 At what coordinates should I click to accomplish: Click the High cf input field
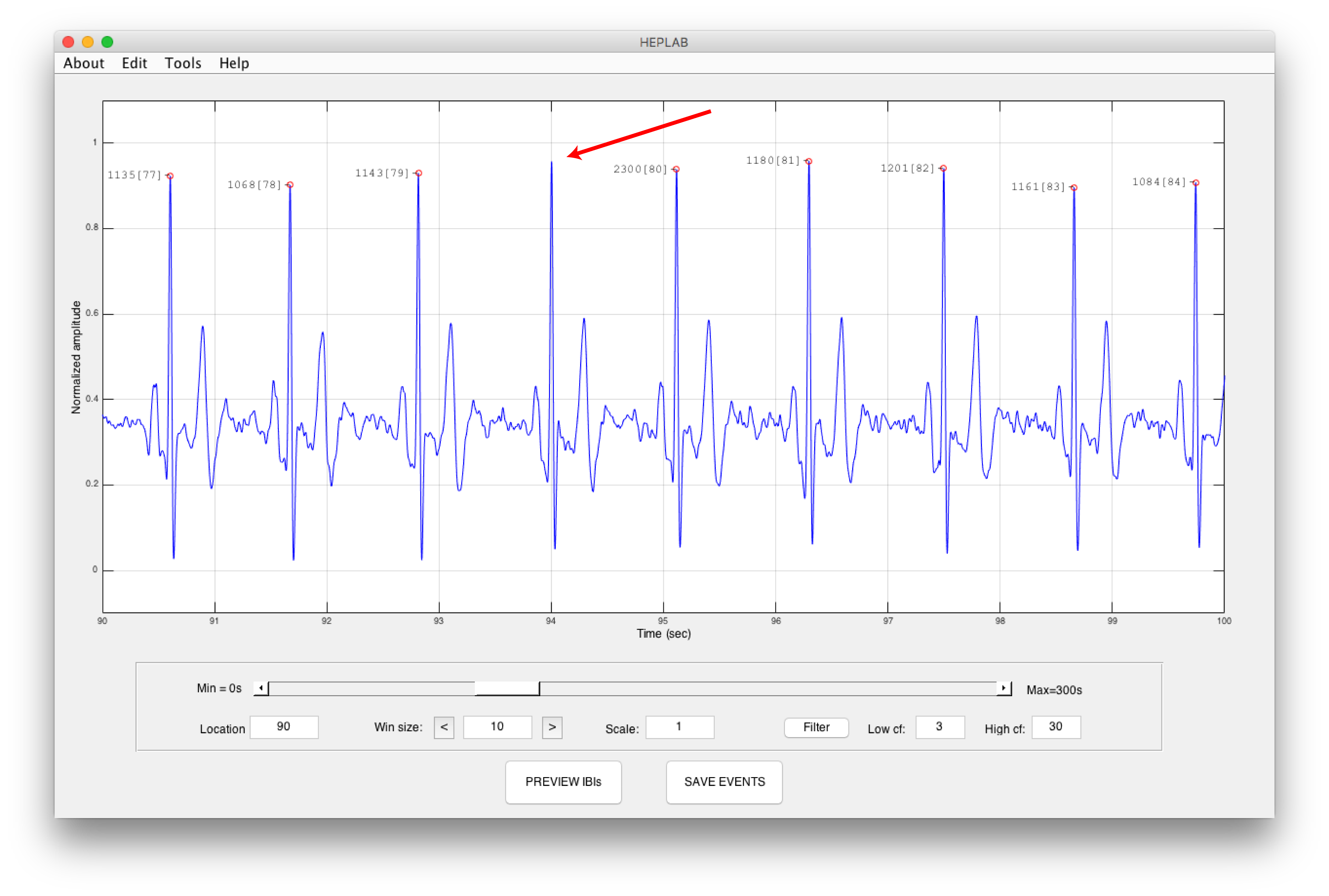[1056, 727]
